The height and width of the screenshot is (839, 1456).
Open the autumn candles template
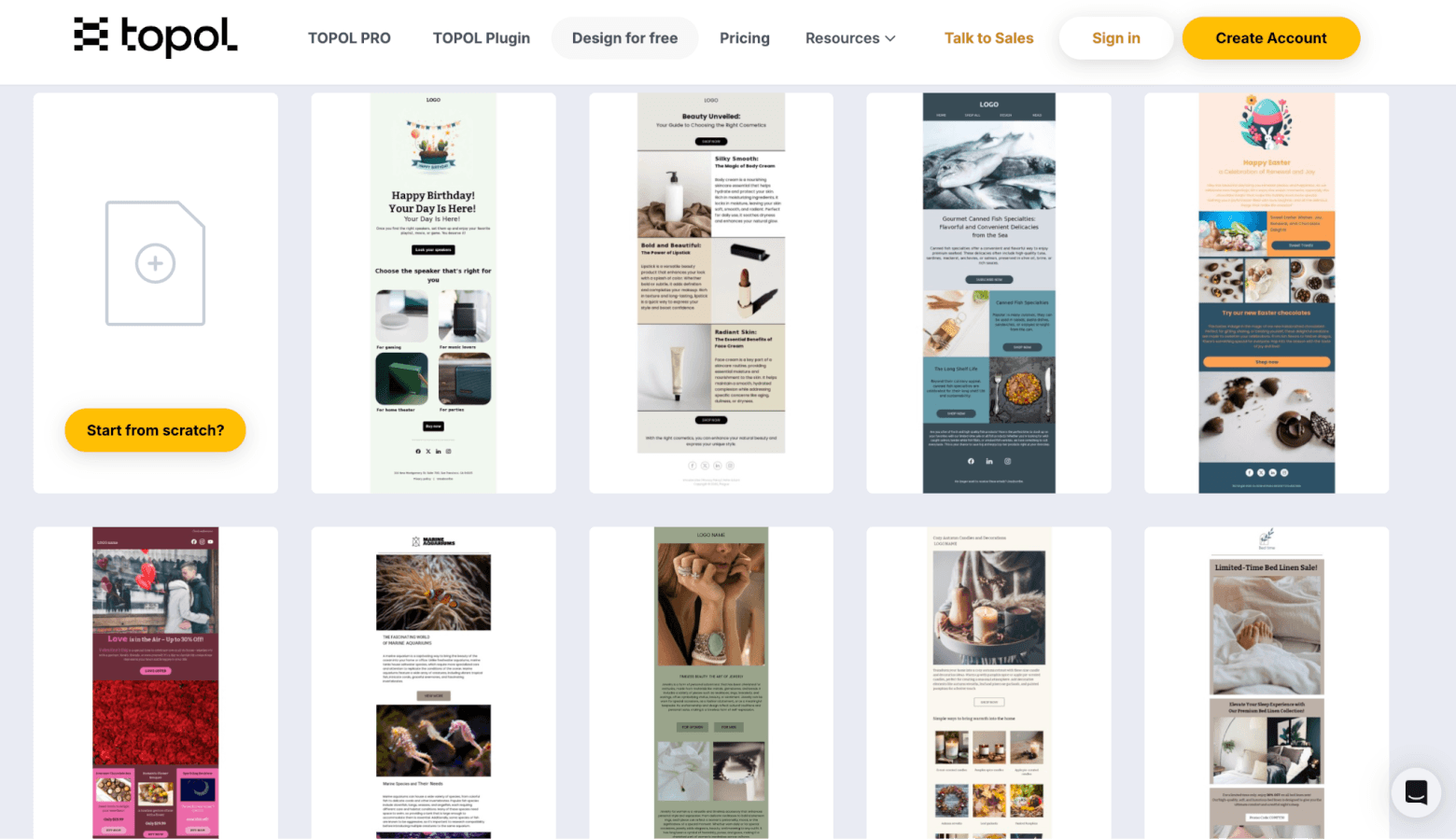[x=988, y=682]
